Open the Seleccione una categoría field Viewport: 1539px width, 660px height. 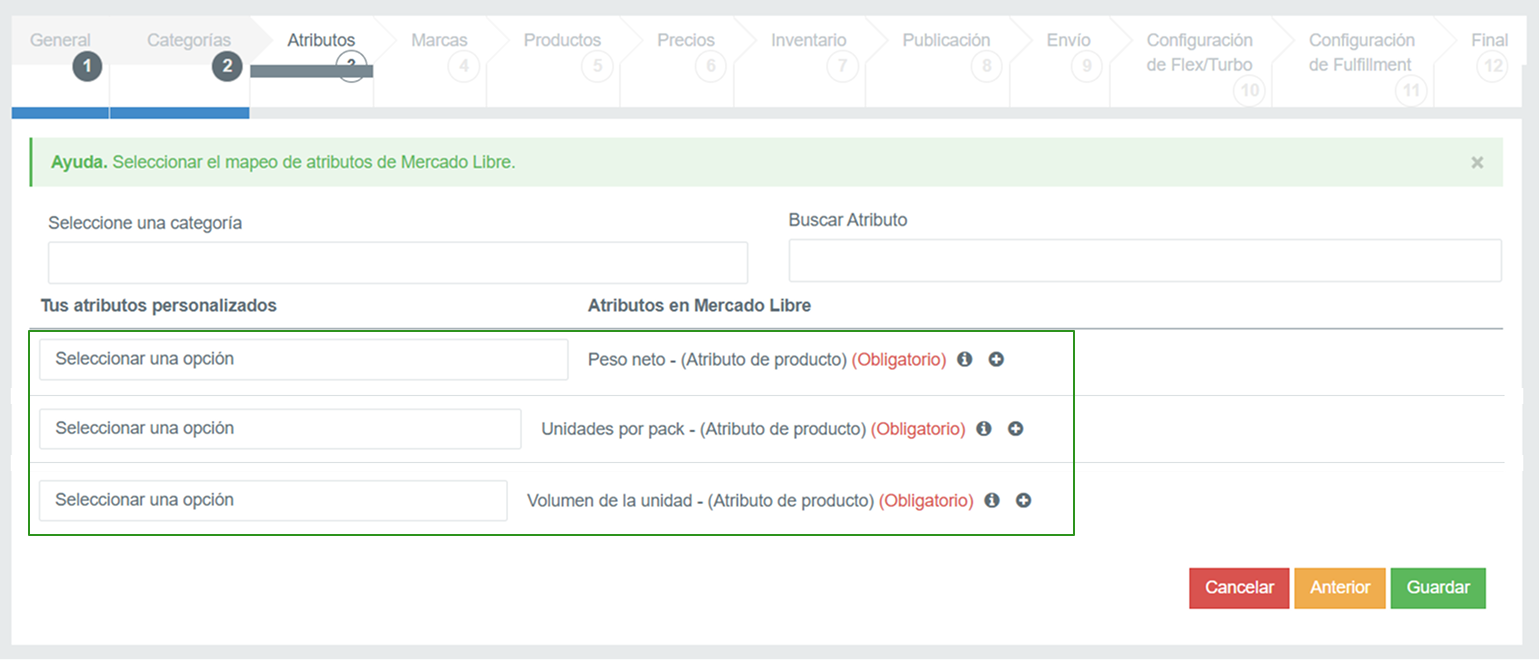397,262
